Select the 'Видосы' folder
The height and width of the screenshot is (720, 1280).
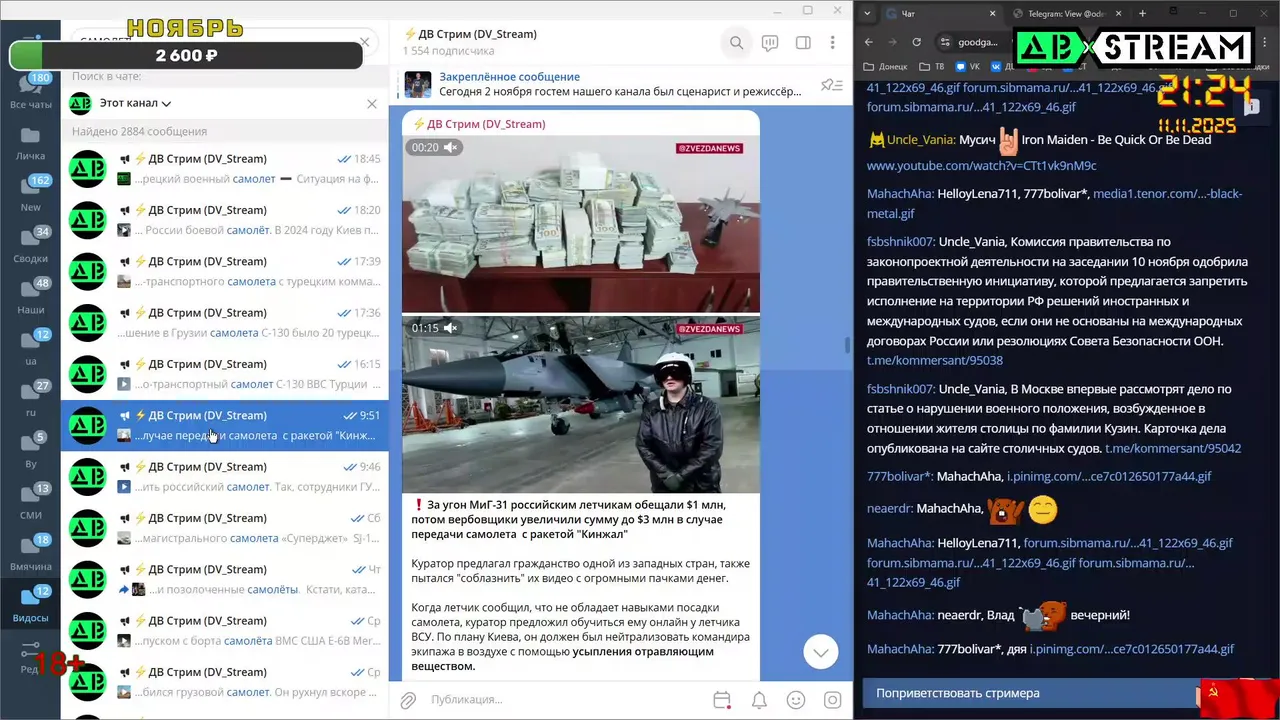(30, 605)
